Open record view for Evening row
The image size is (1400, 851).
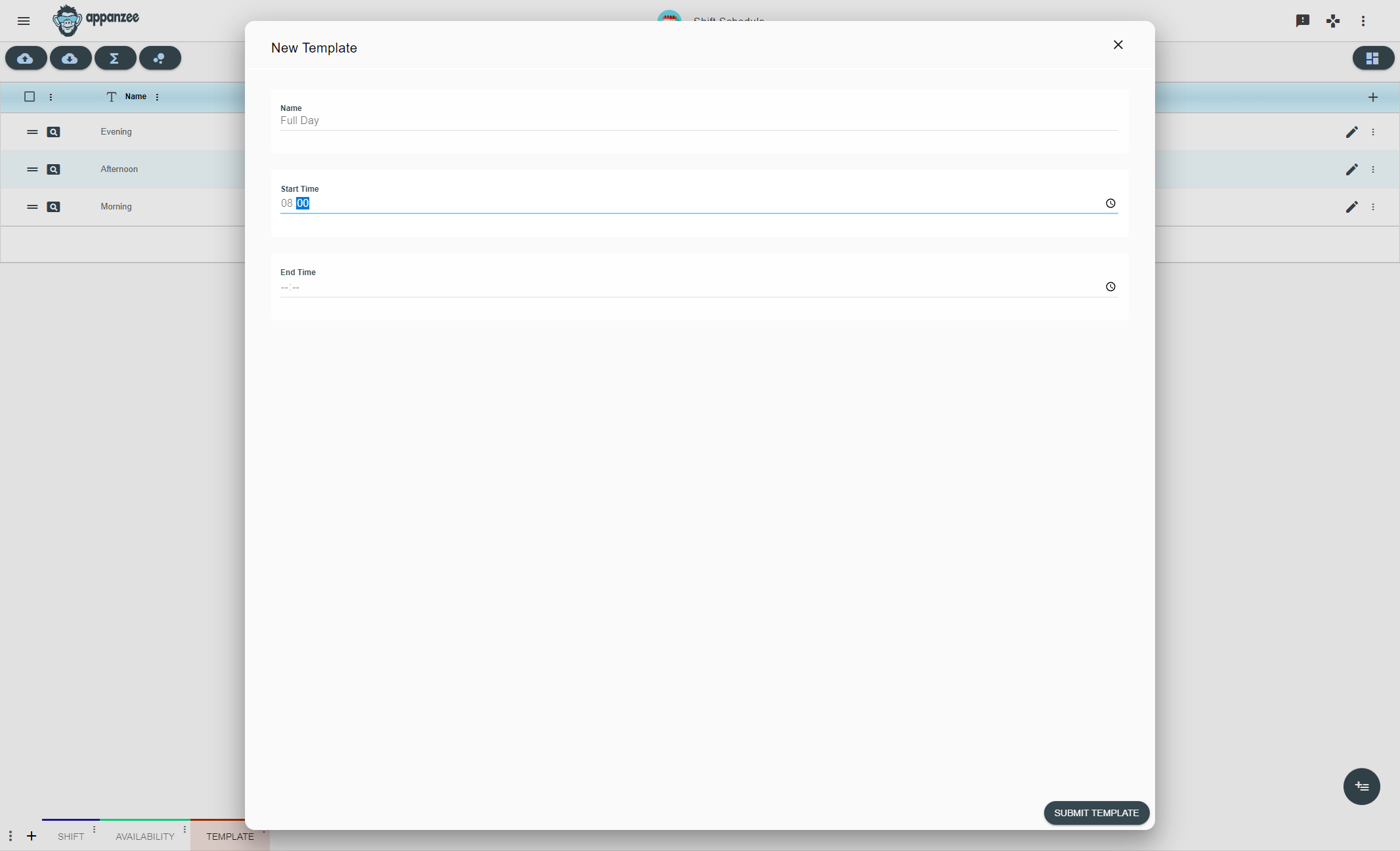tap(54, 132)
